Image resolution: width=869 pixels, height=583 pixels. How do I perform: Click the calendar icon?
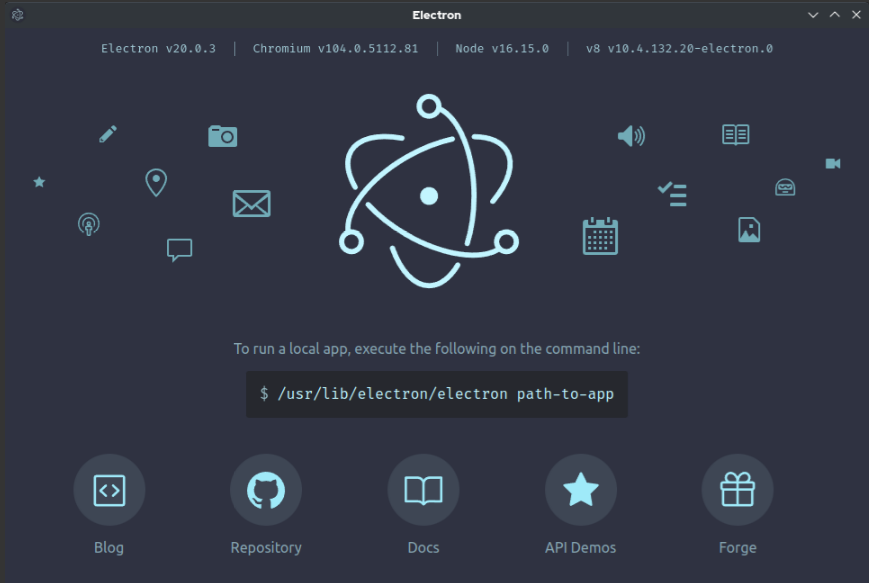point(600,236)
